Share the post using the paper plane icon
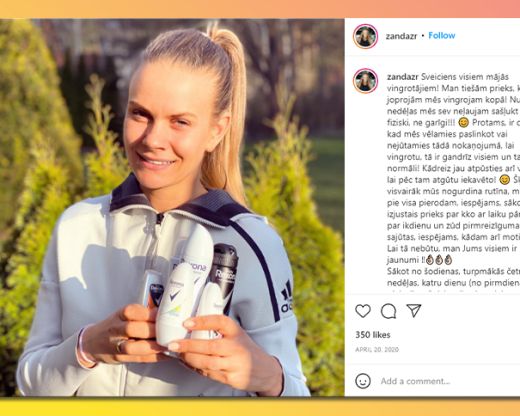The image size is (520, 416). (x=414, y=310)
